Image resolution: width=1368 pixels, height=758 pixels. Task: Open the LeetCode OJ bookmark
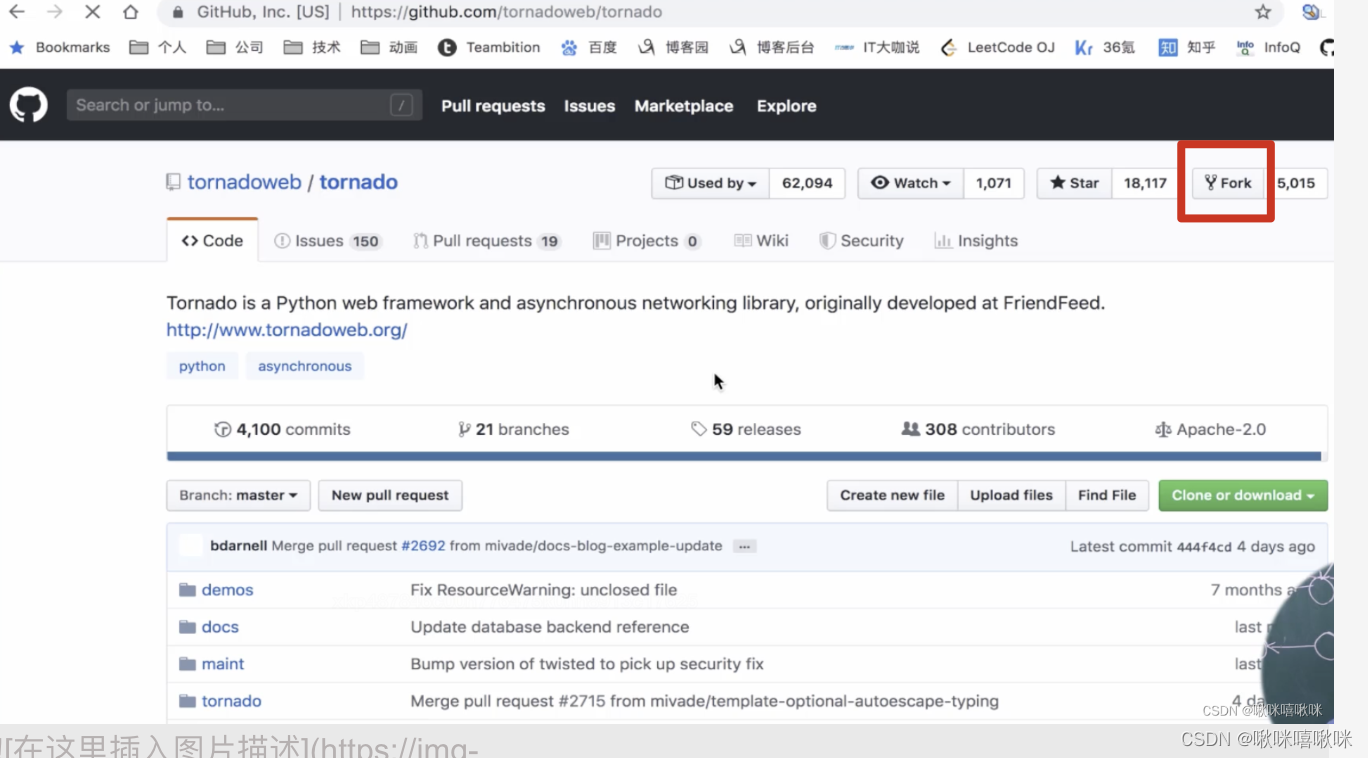(997, 47)
